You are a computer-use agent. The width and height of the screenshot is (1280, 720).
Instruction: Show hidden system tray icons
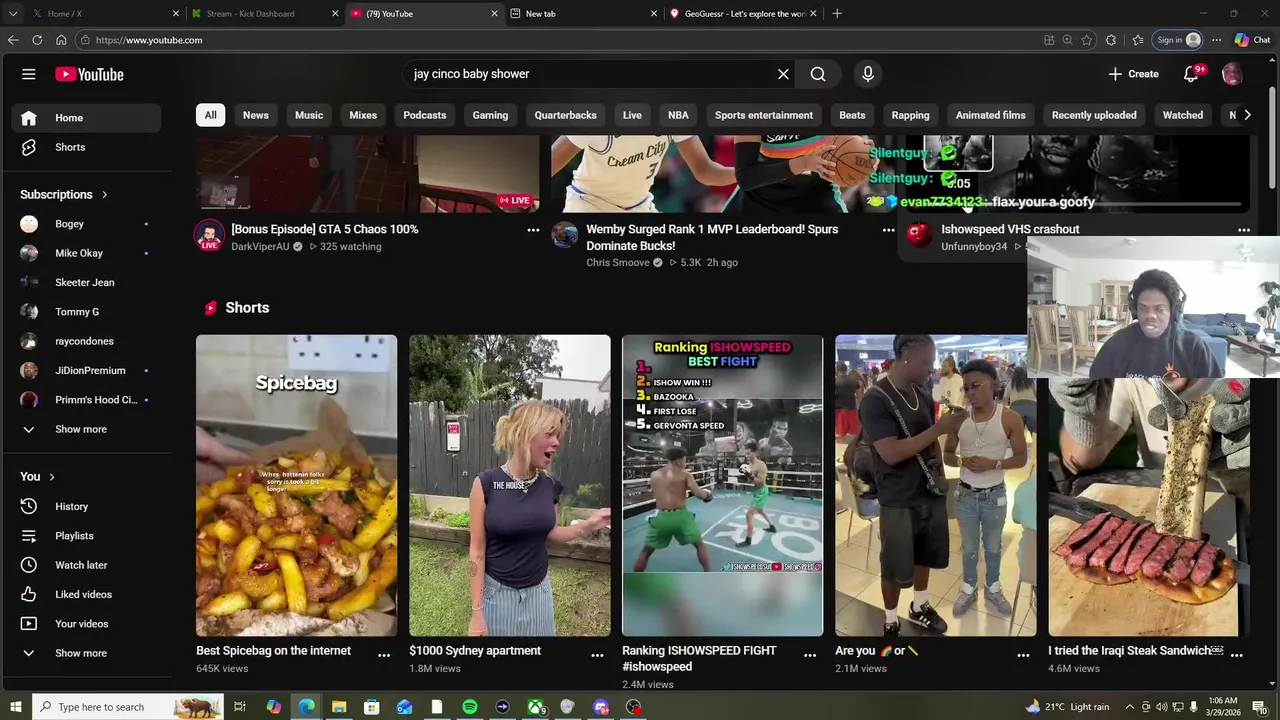pos(1132,707)
